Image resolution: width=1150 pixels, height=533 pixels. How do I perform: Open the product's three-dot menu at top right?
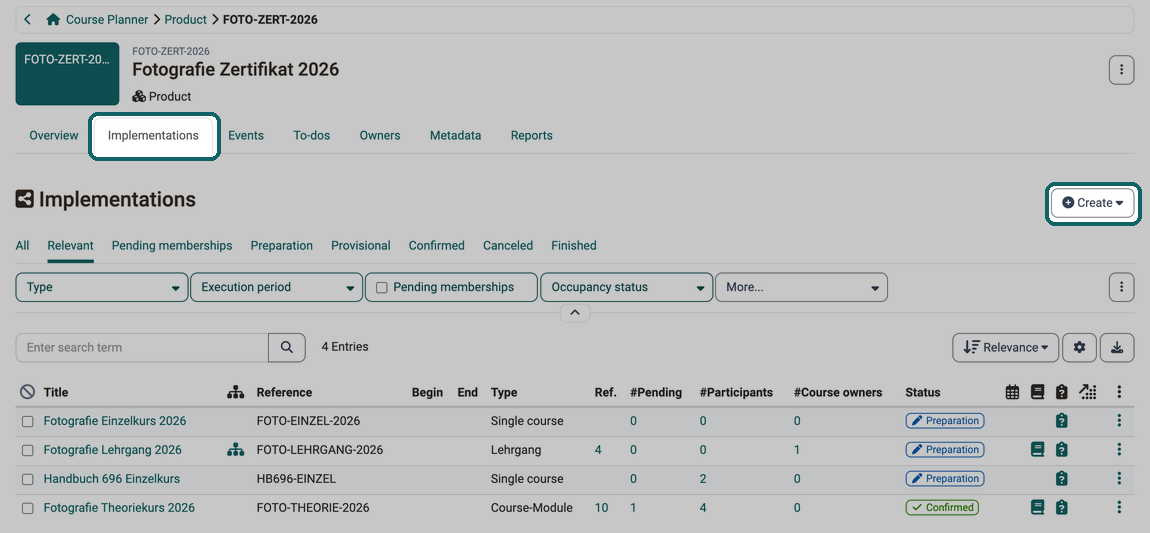(1121, 70)
